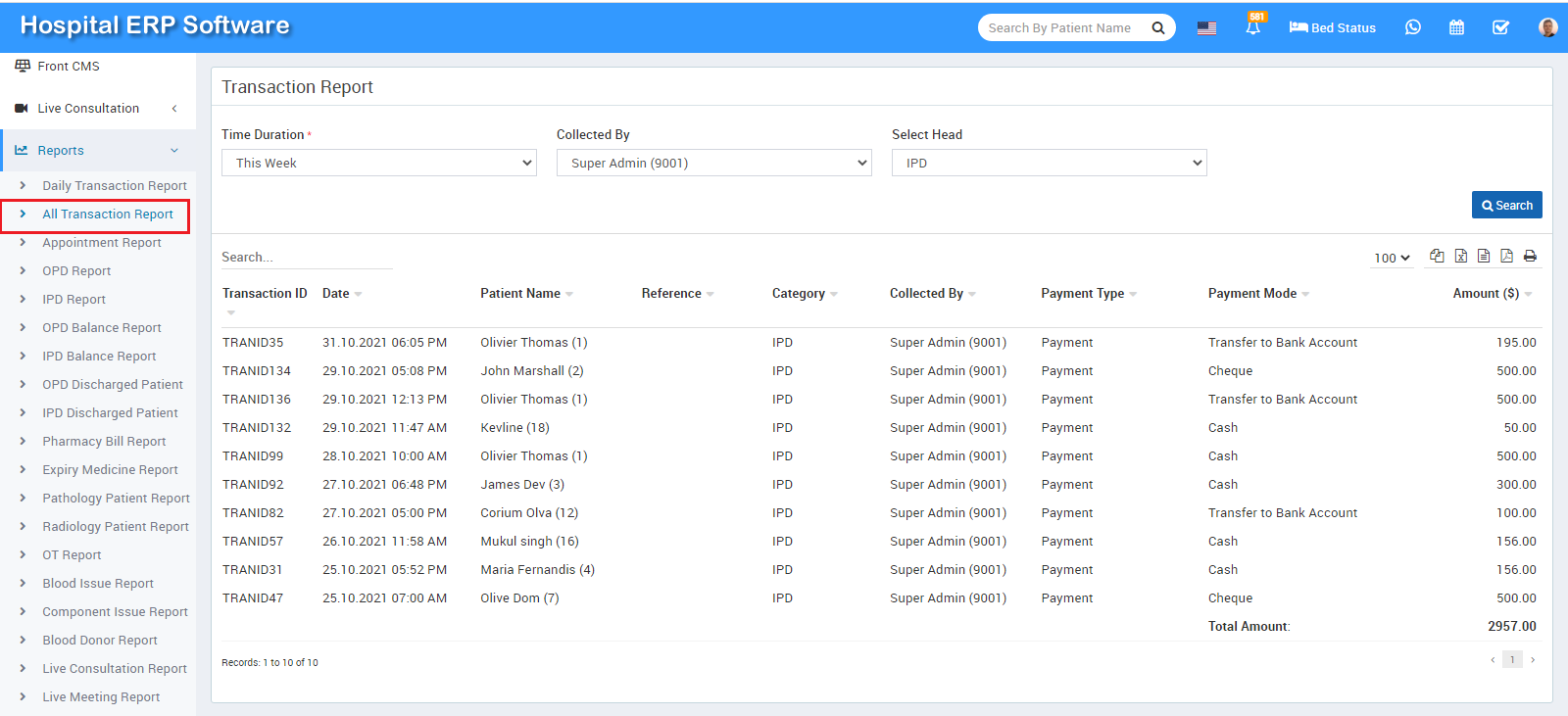Open notifications bell with 581 badge
1568x716 pixels.
point(1253,25)
